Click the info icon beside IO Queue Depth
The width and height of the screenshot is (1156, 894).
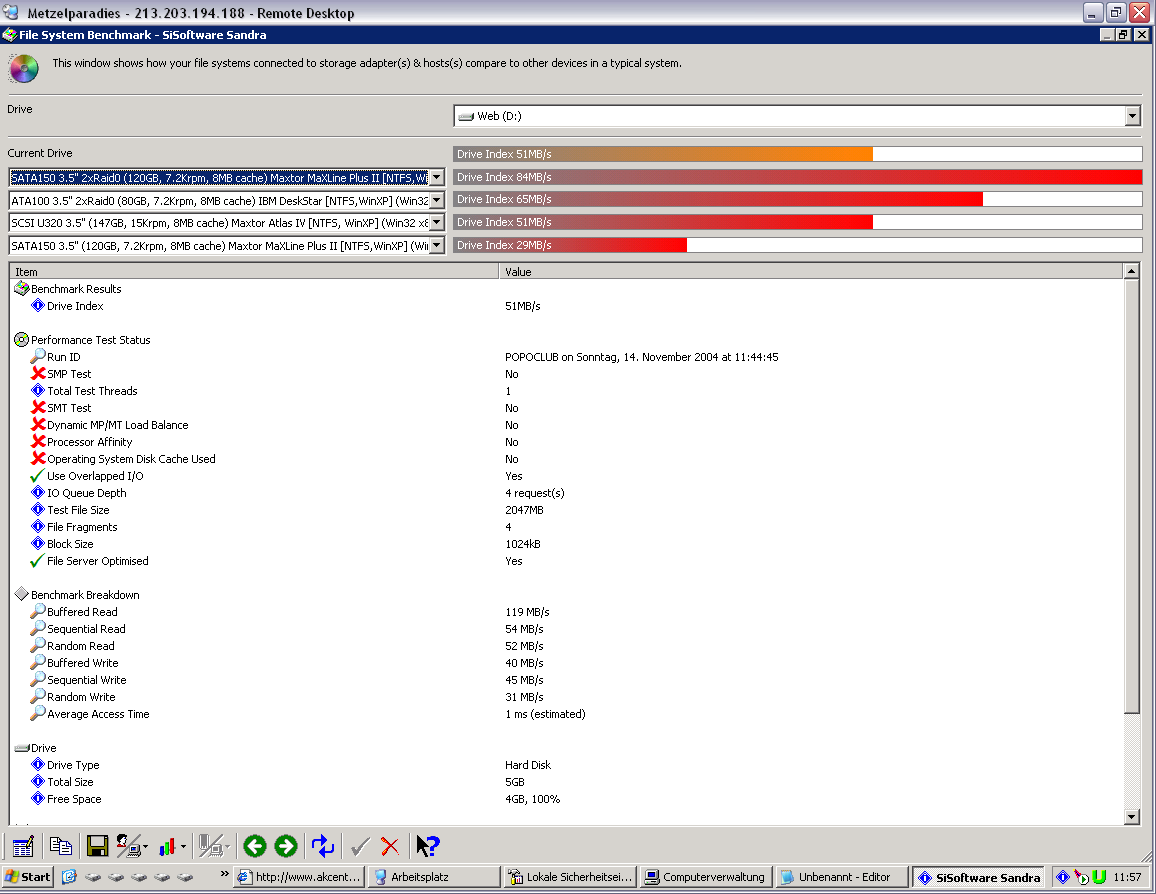pos(38,492)
